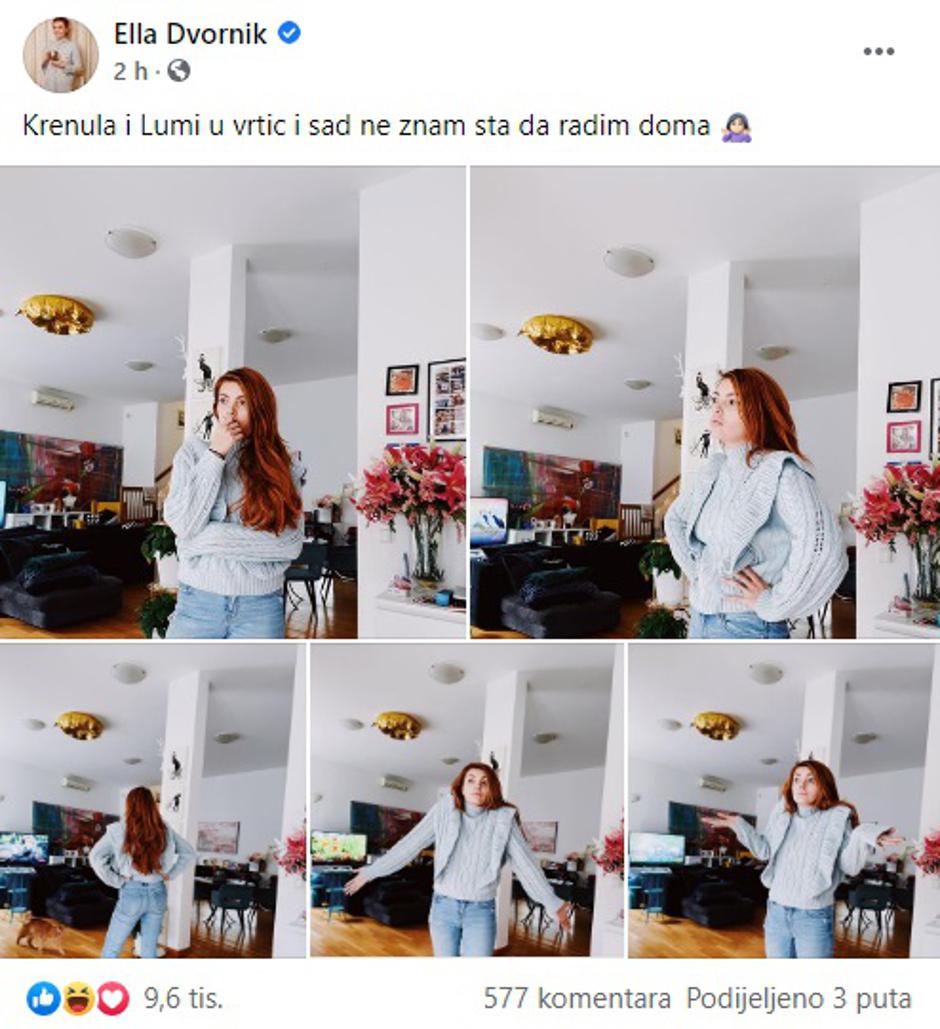This screenshot has height=1029, width=940.
Task: View the 9,6 tis. reactions list
Action: [x=183, y=999]
